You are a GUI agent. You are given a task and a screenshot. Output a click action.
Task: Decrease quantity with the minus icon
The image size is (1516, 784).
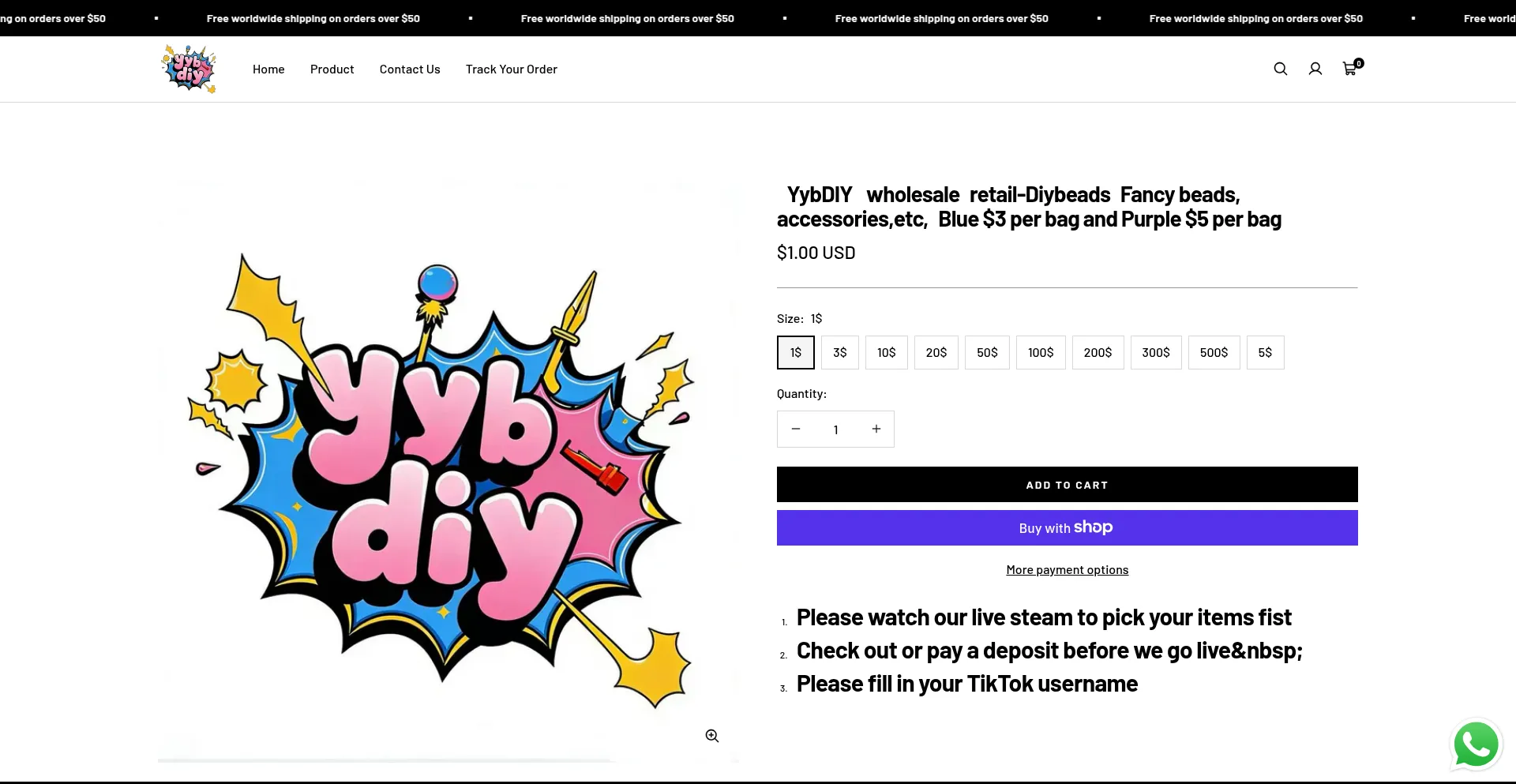[x=795, y=429]
